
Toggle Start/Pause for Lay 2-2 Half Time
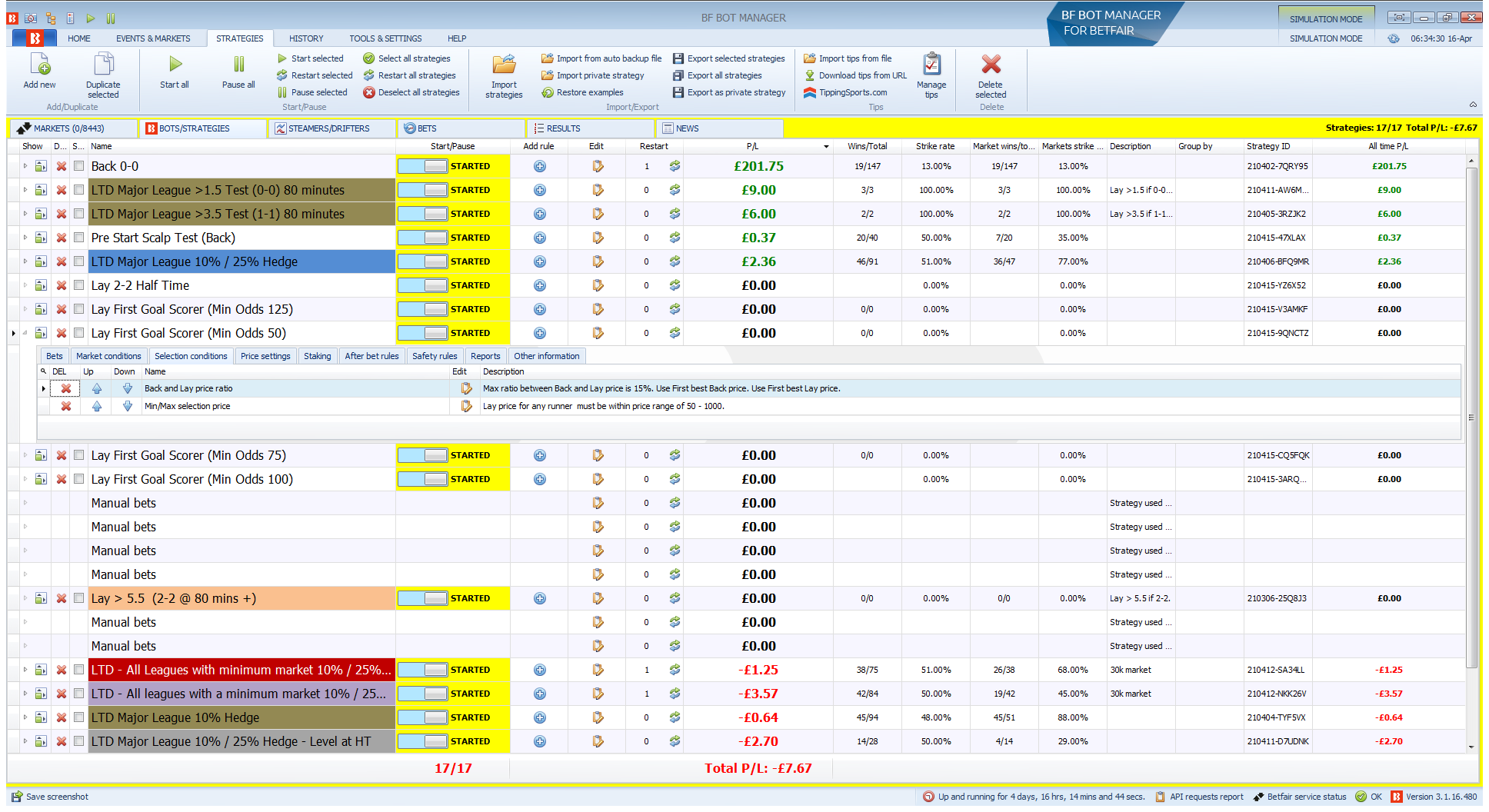[x=422, y=285]
